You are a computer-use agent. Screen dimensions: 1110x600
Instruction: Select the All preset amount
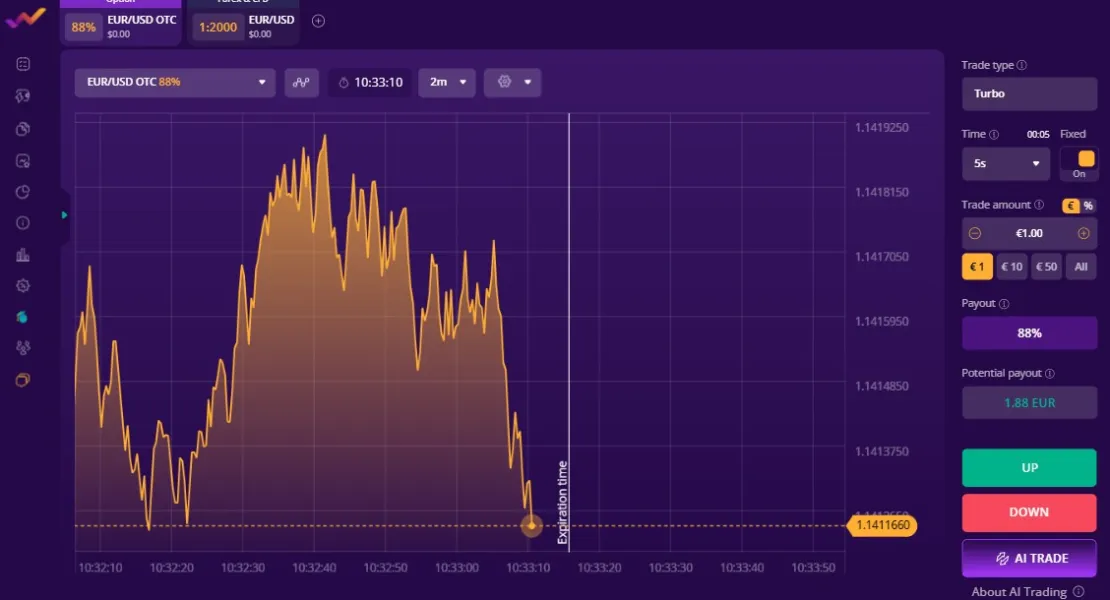point(1081,267)
